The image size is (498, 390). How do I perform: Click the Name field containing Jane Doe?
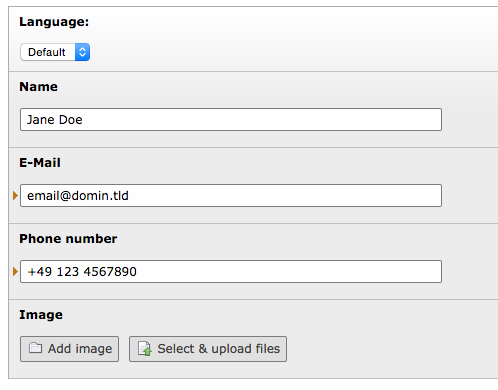(231, 119)
